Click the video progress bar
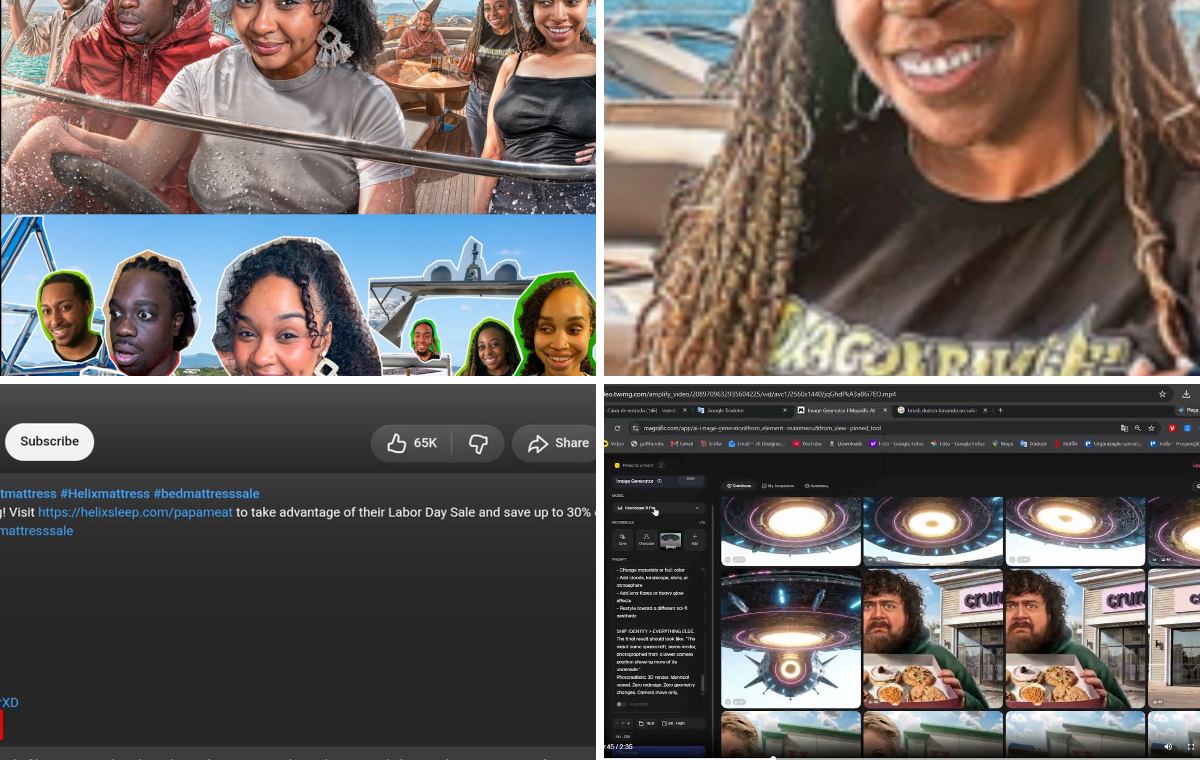The height and width of the screenshot is (760, 1200). [902, 757]
